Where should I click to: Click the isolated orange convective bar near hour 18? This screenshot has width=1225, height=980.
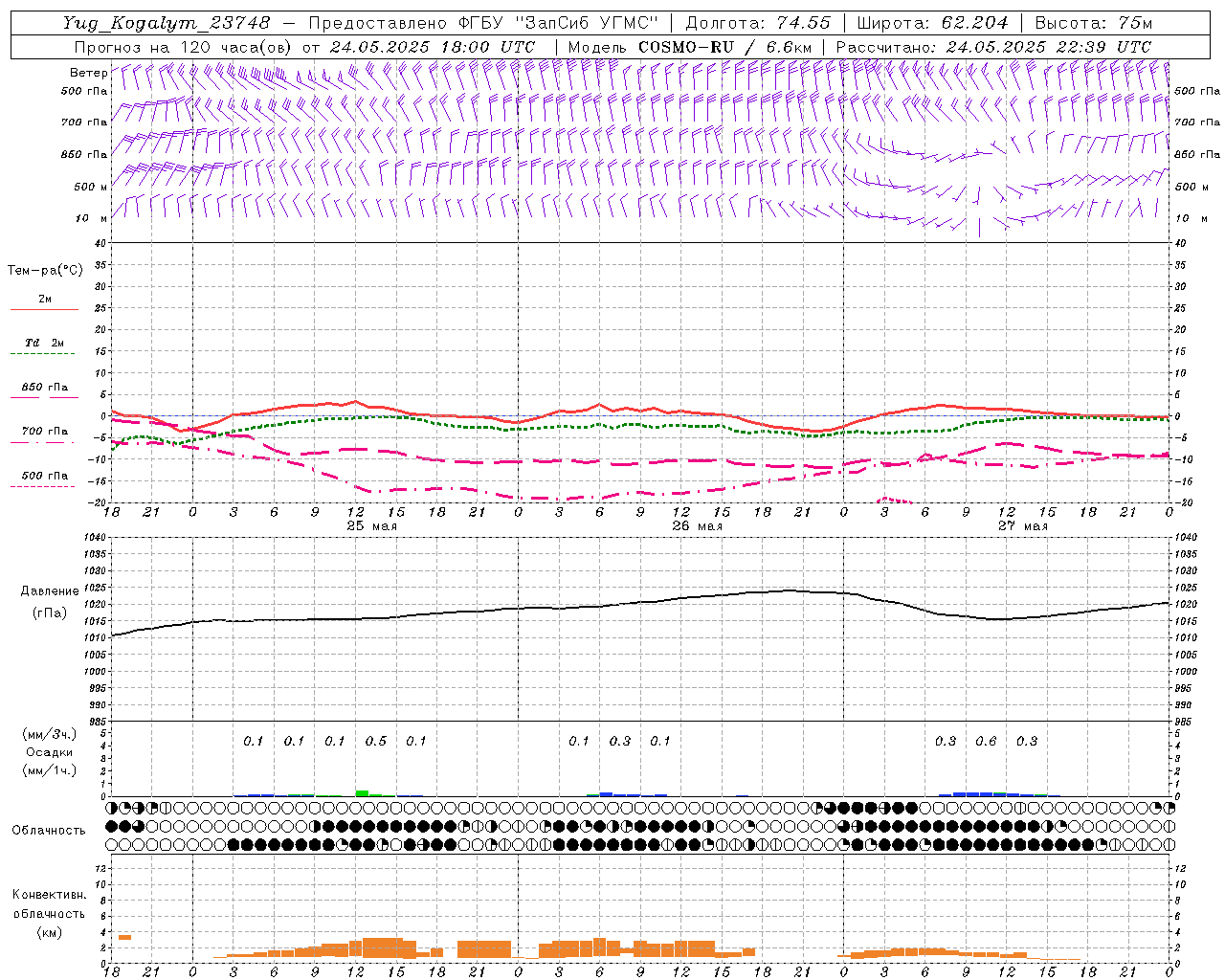[124, 937]
